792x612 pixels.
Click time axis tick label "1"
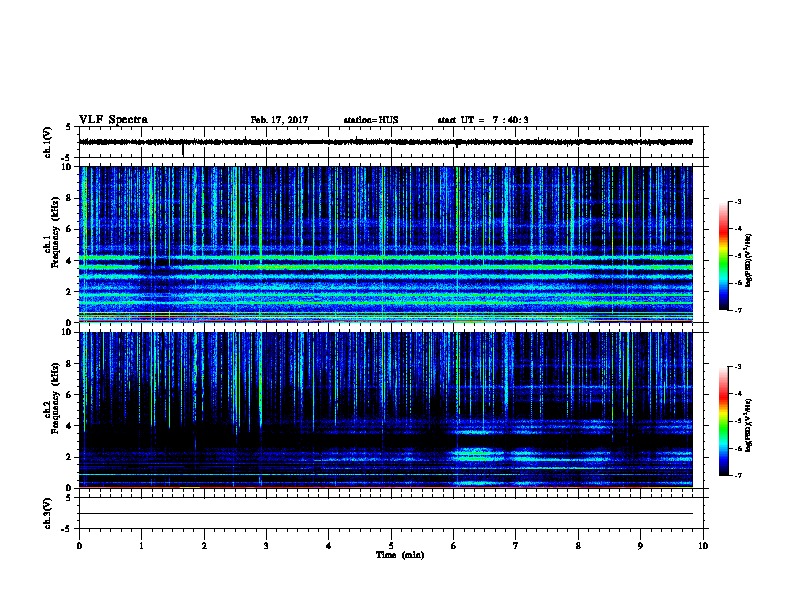click(141, 546)
